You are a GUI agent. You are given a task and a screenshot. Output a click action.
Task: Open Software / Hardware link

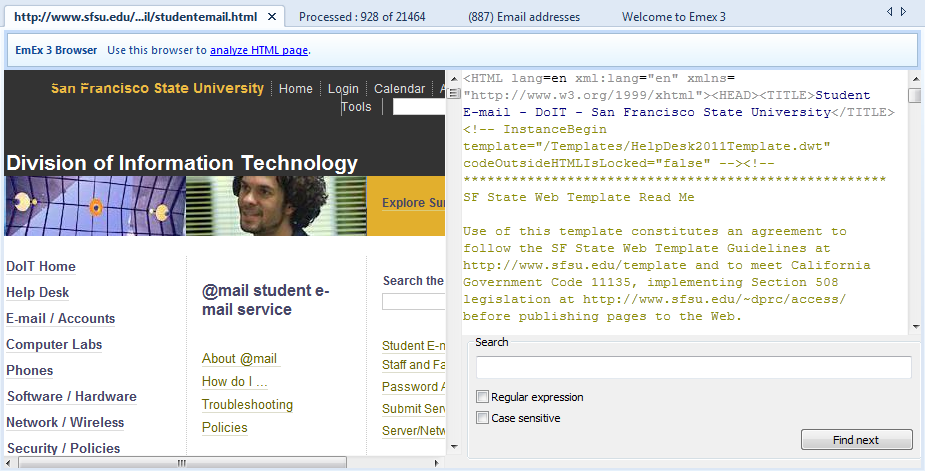point(71,396)
